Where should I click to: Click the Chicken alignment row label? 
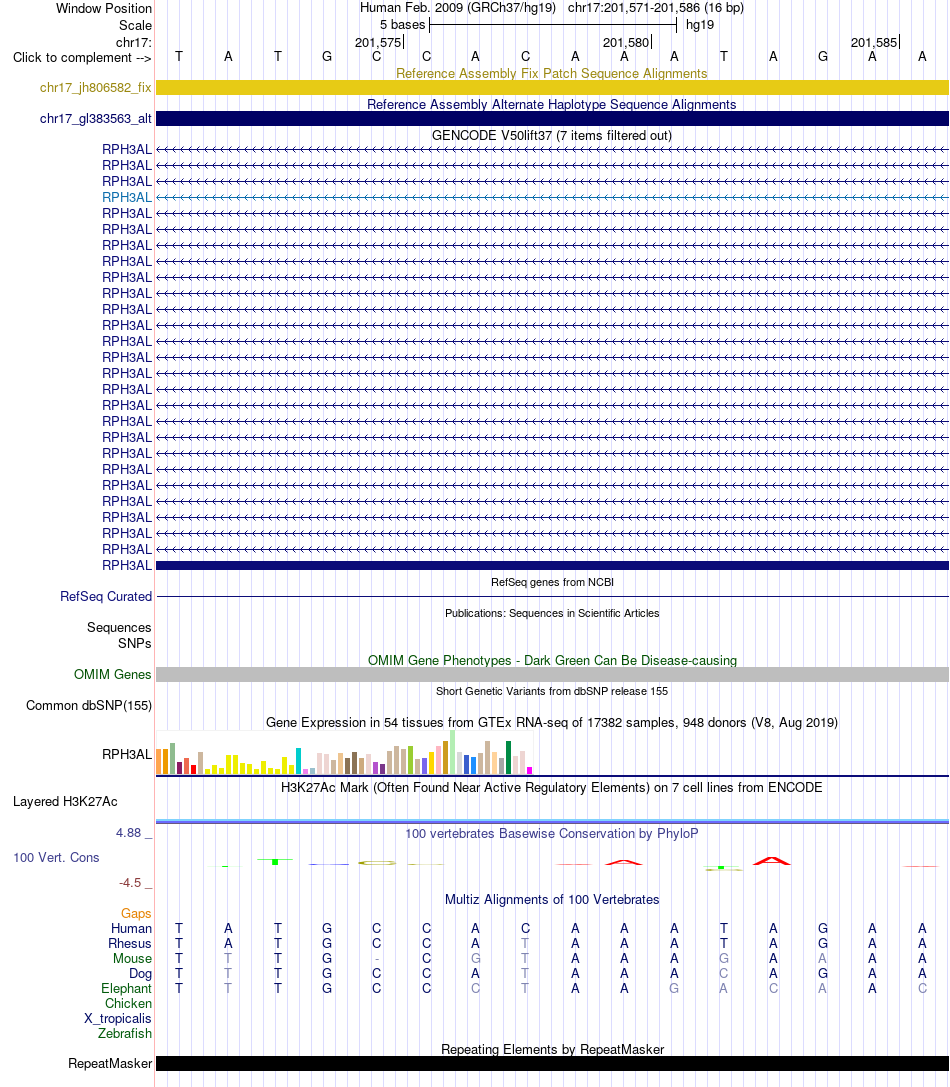(x=128, y=1004)
